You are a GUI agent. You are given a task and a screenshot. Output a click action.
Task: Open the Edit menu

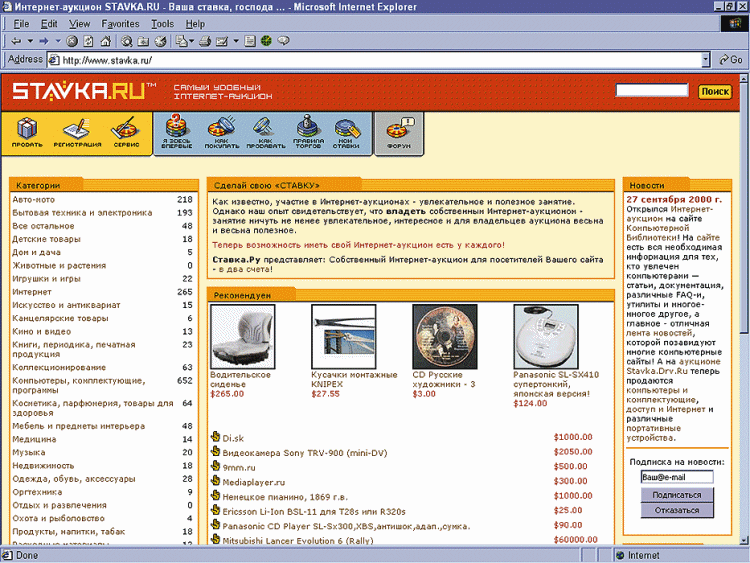(x=49, y=24)
